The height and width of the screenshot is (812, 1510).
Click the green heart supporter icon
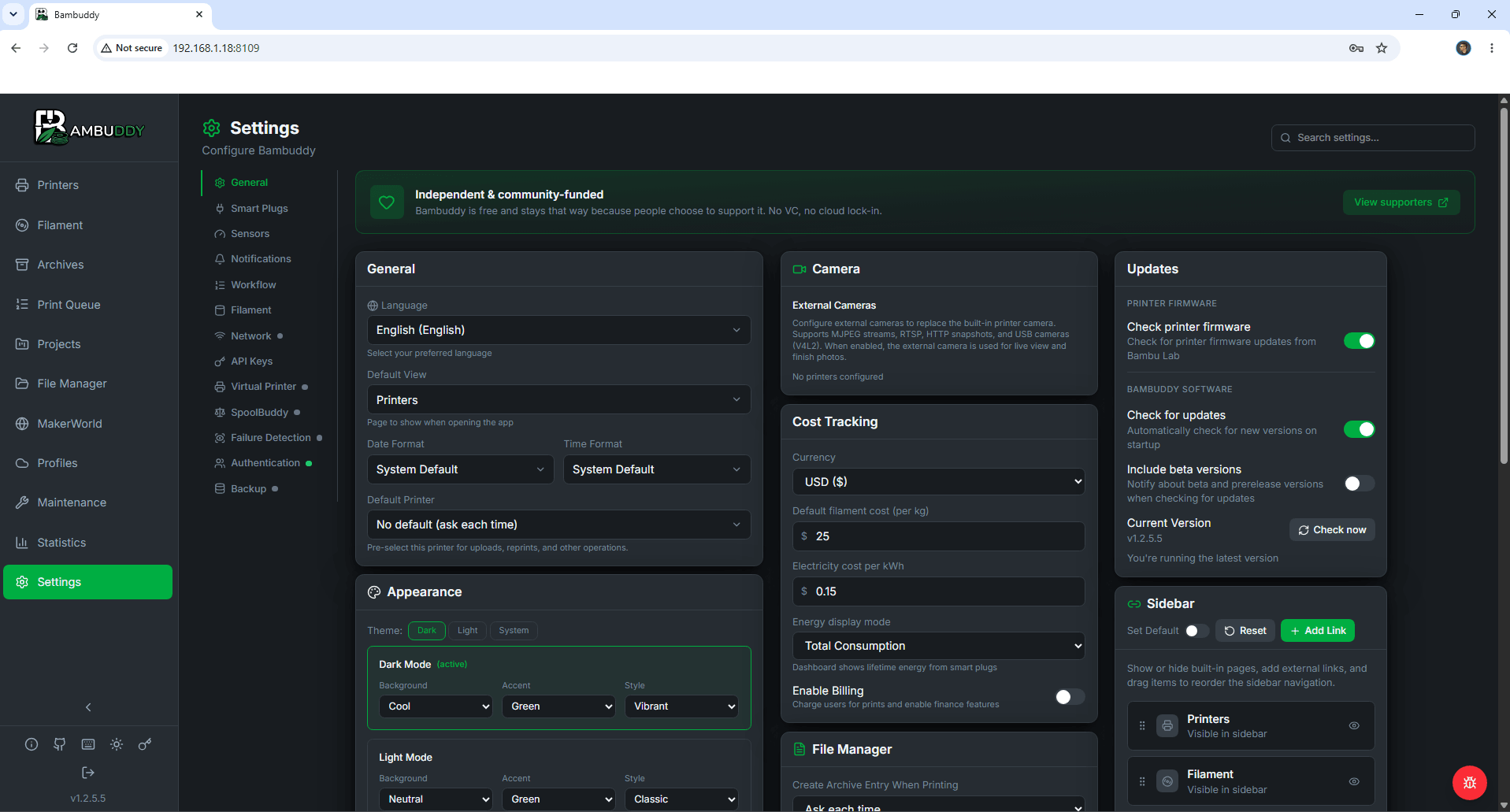tap(387, 202)
